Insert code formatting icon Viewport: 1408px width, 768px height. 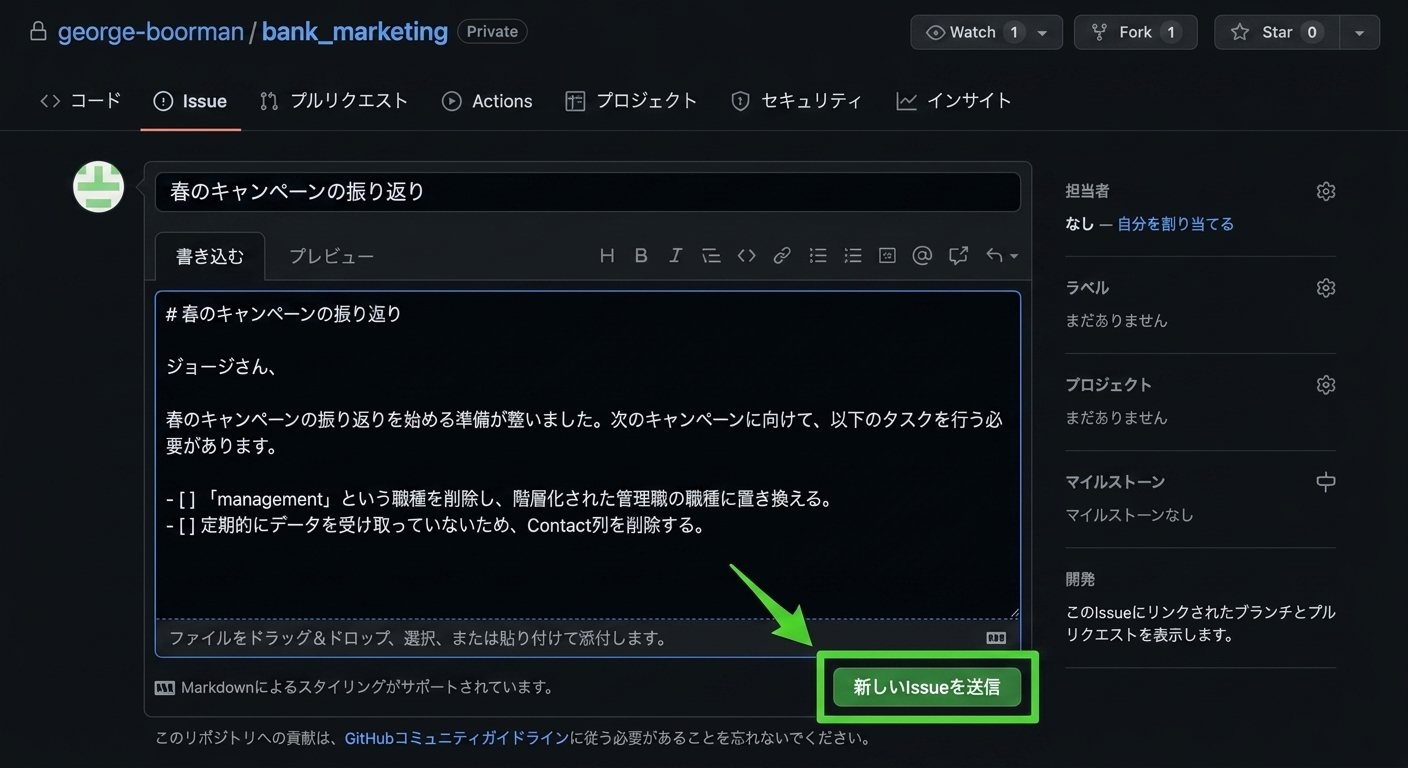tap(746, 256)
